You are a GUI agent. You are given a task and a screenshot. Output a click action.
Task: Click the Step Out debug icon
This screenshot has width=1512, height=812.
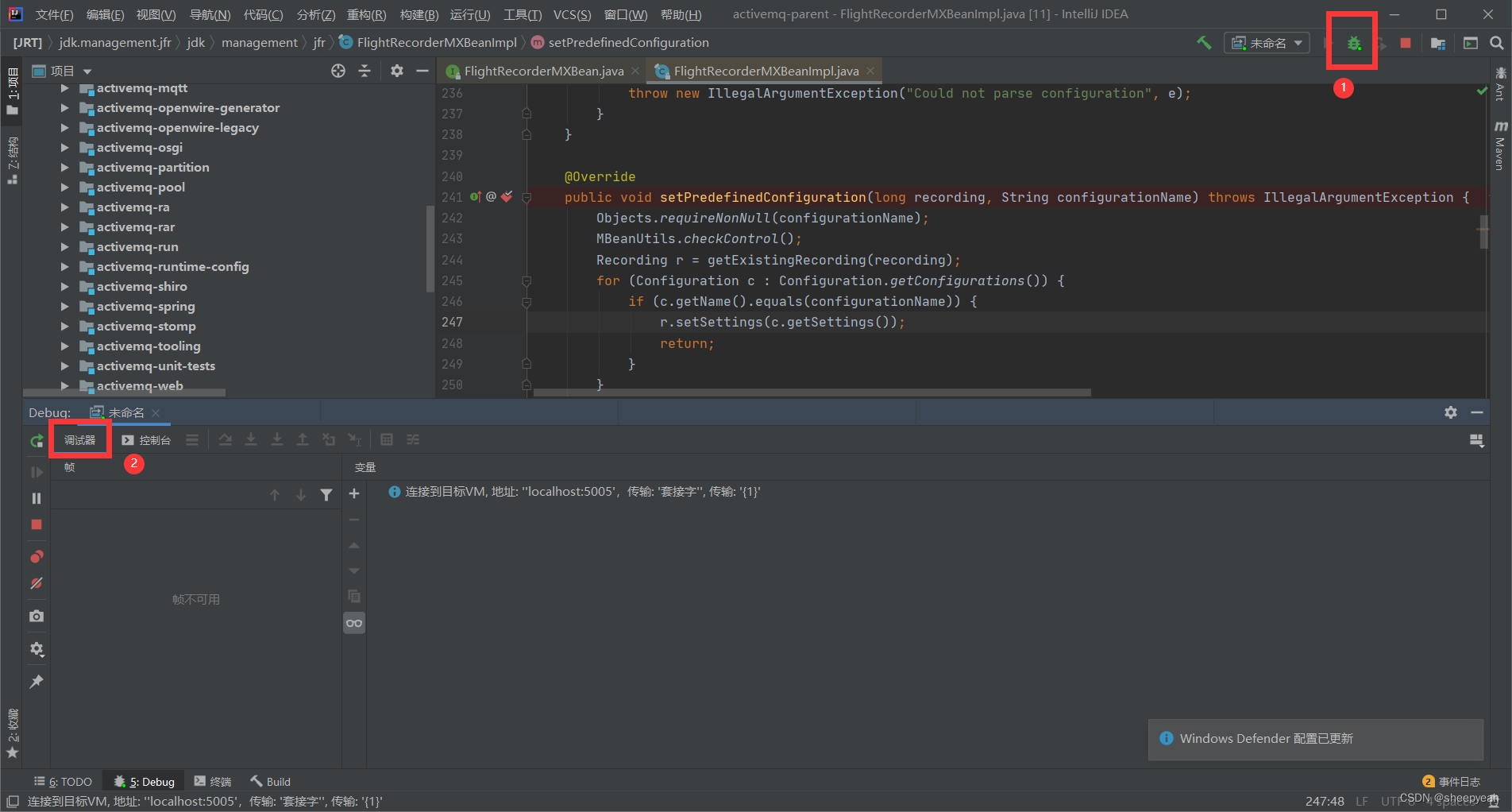(303, 439)
